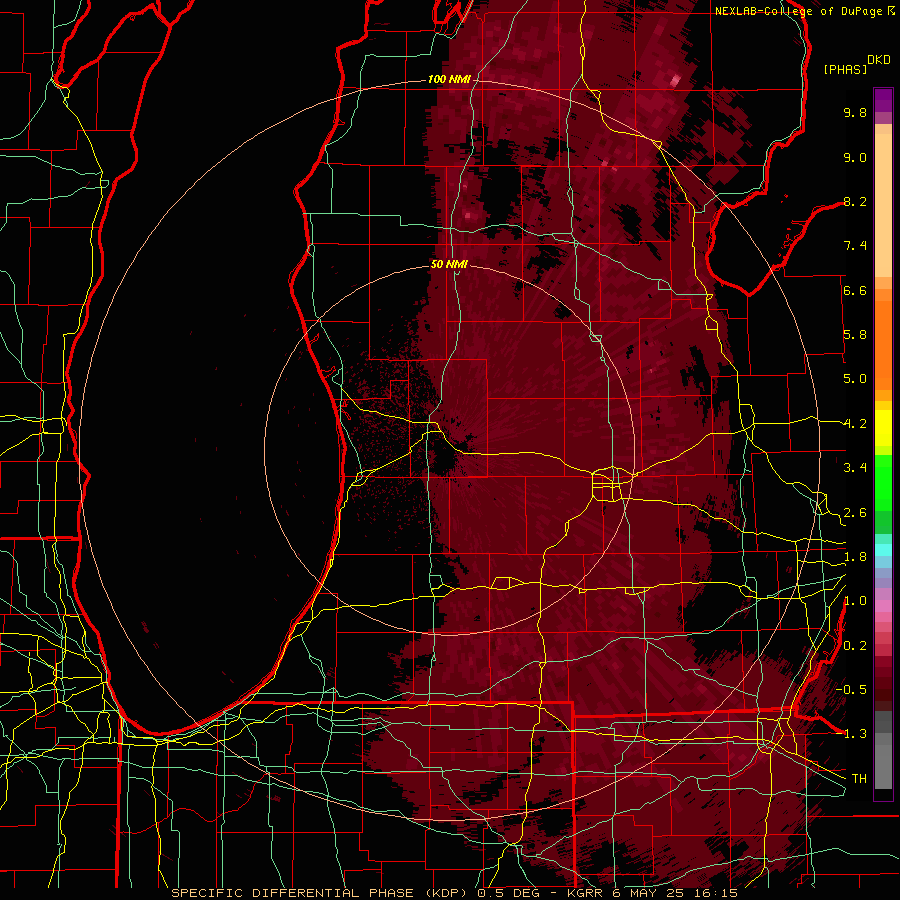Click the DKD units label above the scale
The height and width of the screenshot is (900, 900).
879,60
